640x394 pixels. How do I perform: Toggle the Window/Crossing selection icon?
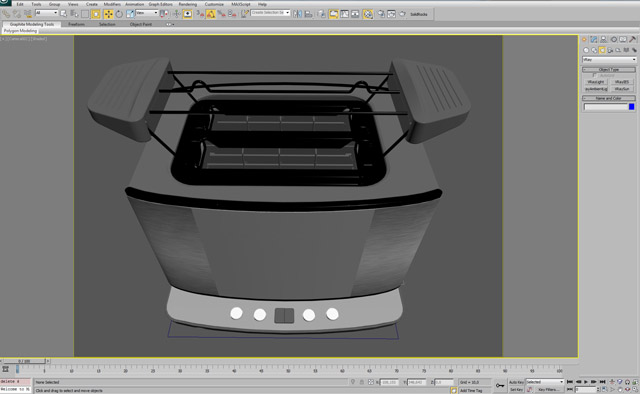click(96, 14)
